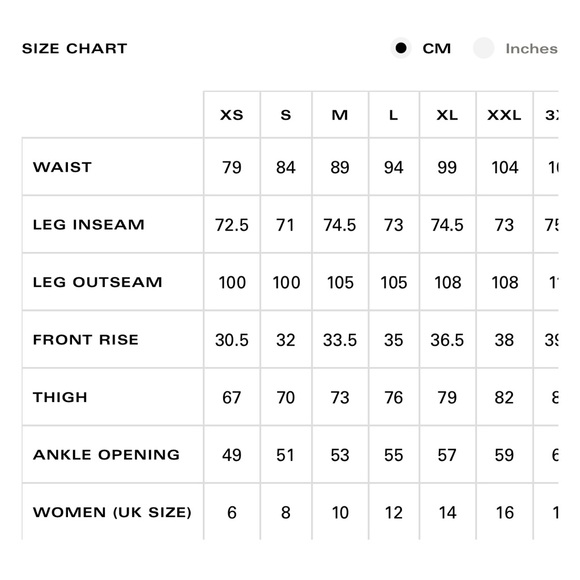Screen dimensions: 580x580
Task: Click the S size column header
Action: (286, 115)
